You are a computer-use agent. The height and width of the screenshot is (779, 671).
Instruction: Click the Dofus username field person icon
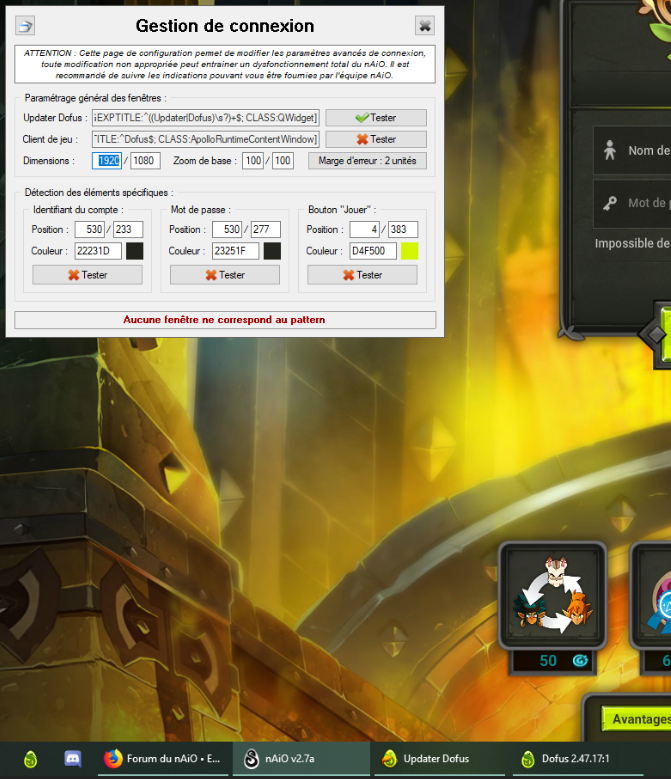click(610, 150)
